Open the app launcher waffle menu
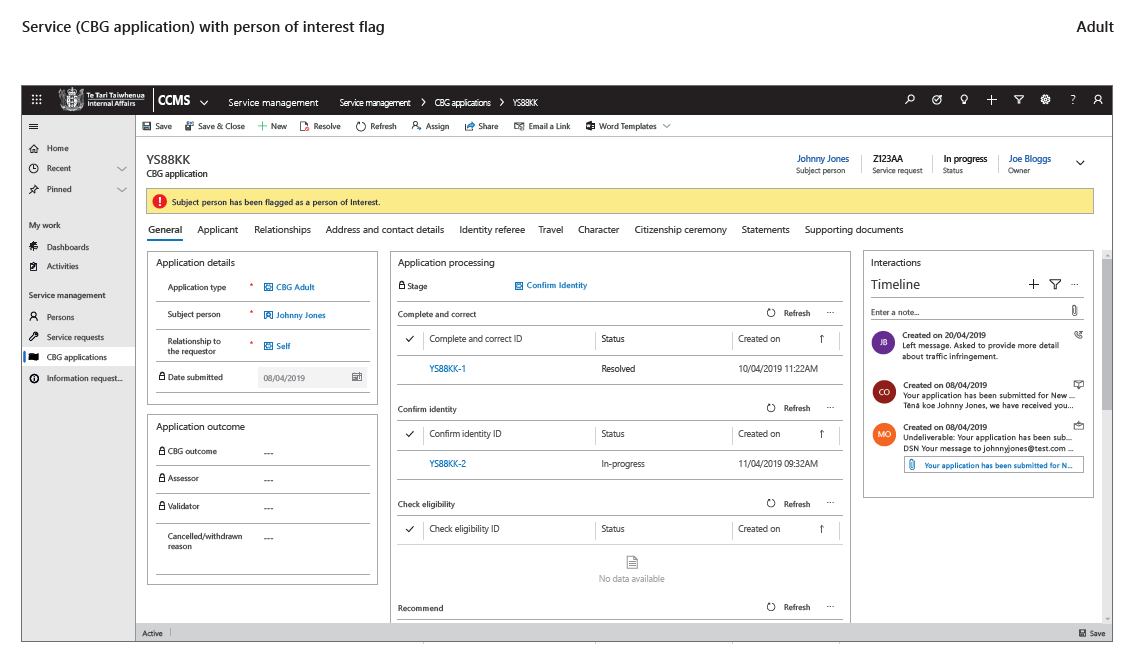This screenshot has width=1137, height=666. tap(37, 100)
